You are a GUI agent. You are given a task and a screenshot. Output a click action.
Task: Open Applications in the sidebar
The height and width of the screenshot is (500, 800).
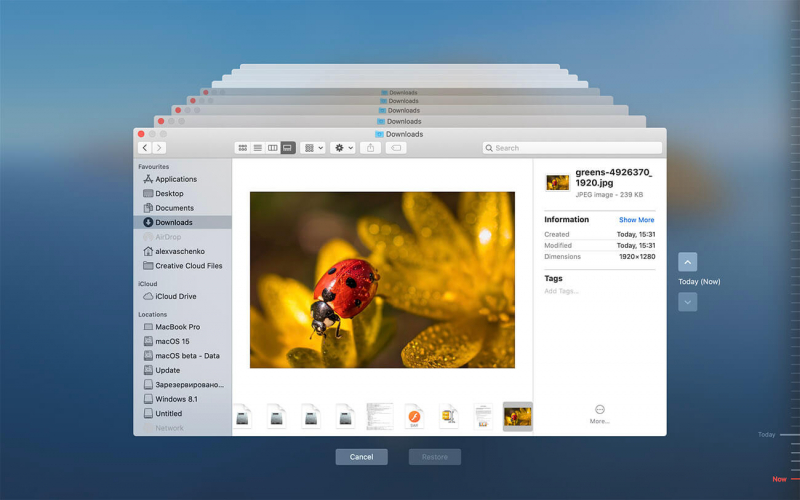pyautogui.click(x=175, y=179)
